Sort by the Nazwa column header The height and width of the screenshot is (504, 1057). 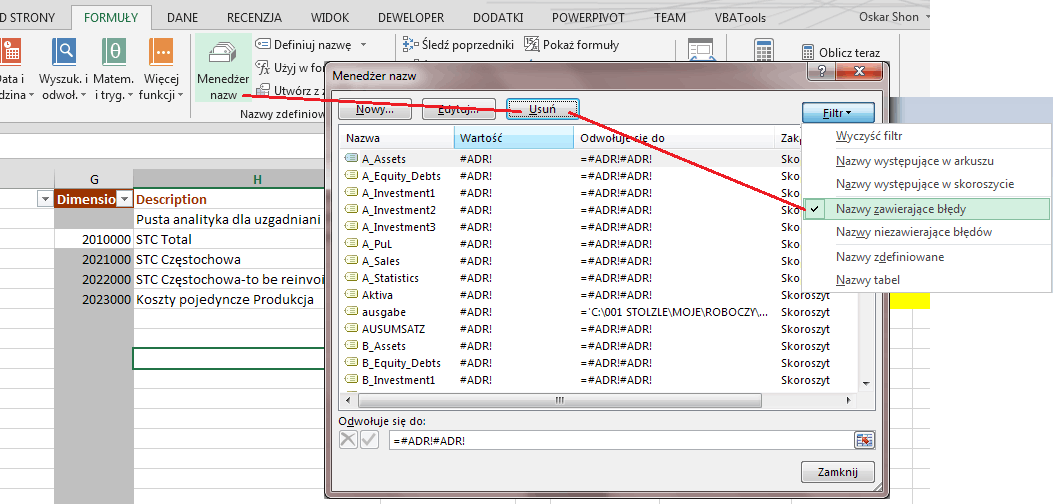coord(397,138)
